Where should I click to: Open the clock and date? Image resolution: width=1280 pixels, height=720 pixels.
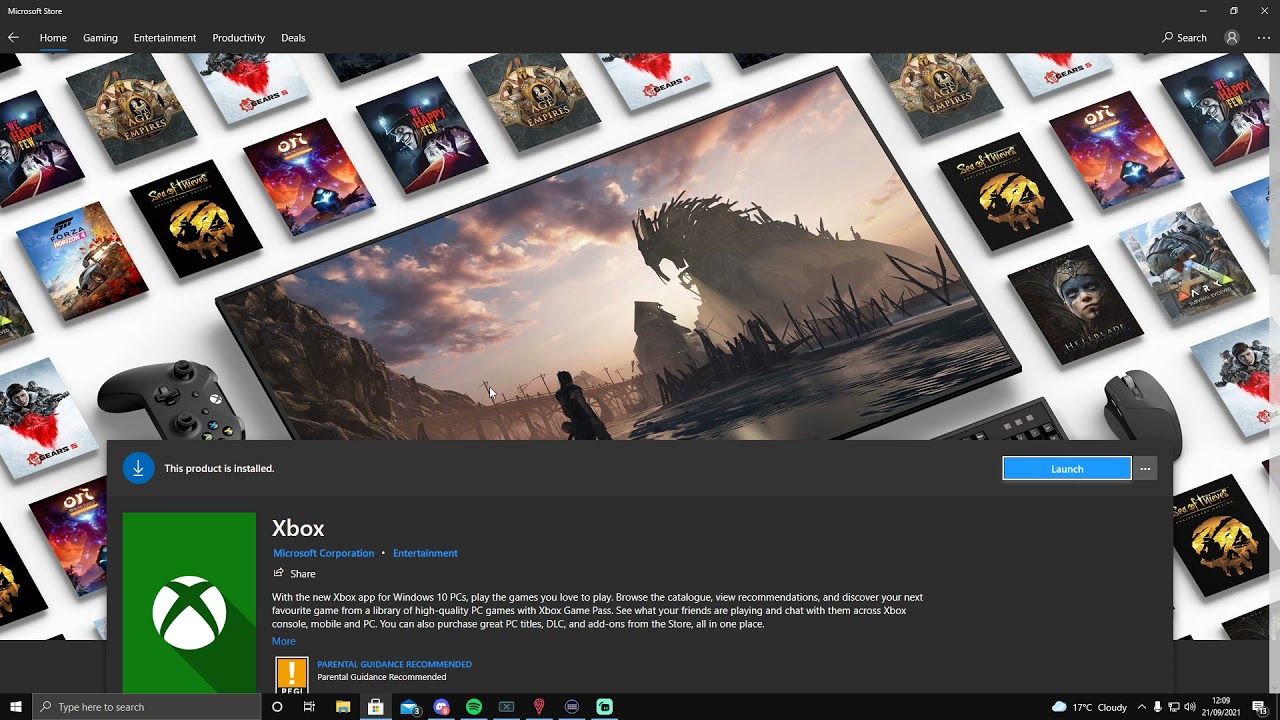(x=1220, y=707)
